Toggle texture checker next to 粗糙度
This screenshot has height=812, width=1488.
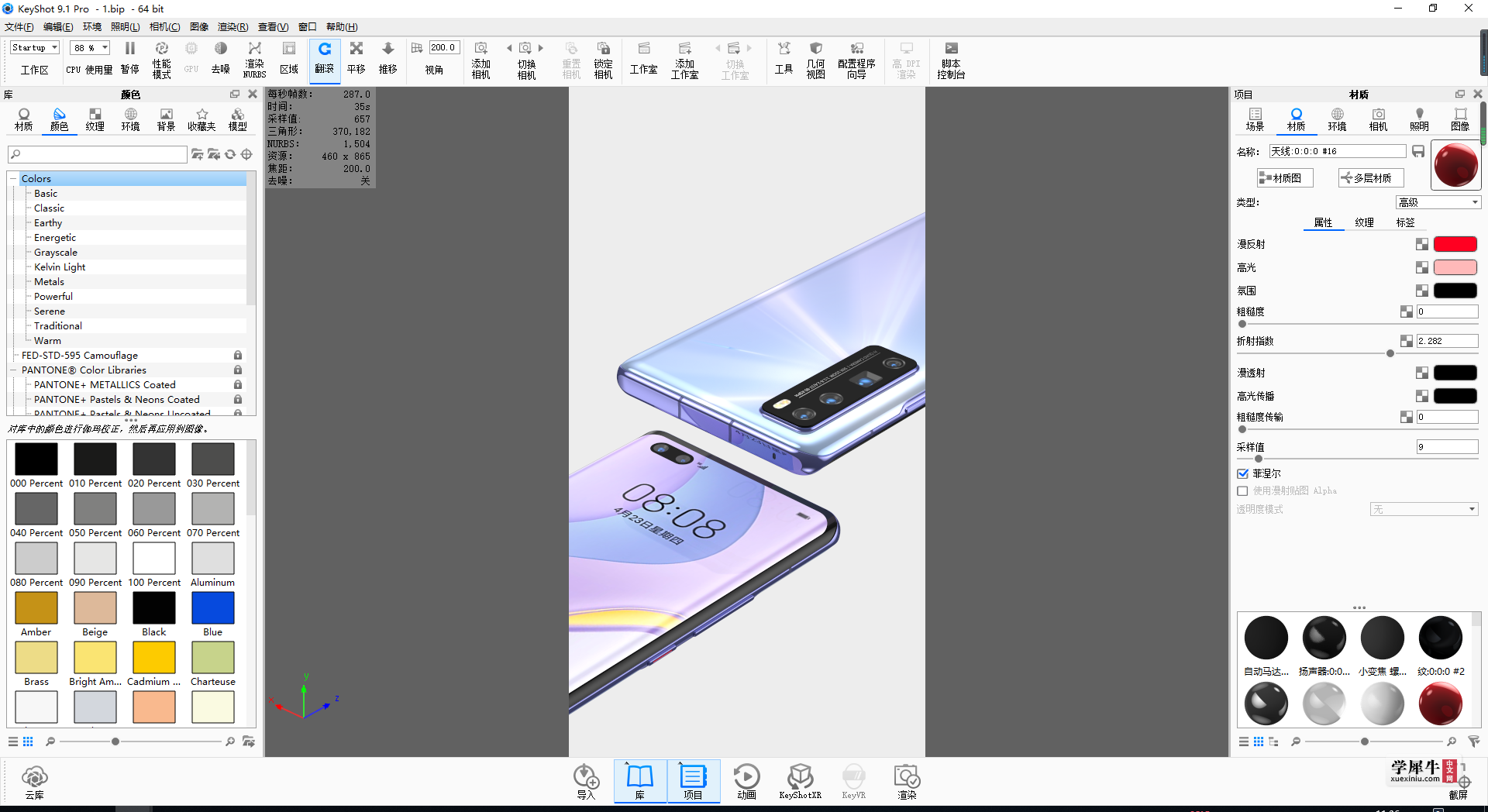coord(1407,311)
